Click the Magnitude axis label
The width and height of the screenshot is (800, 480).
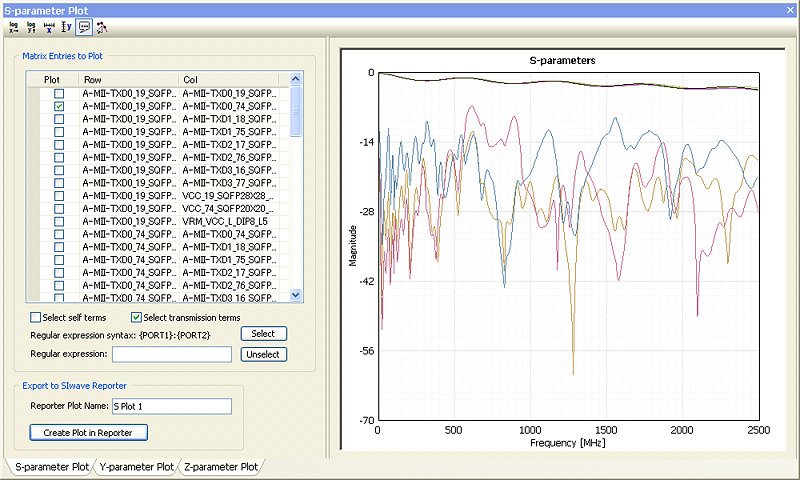[352, 246]
